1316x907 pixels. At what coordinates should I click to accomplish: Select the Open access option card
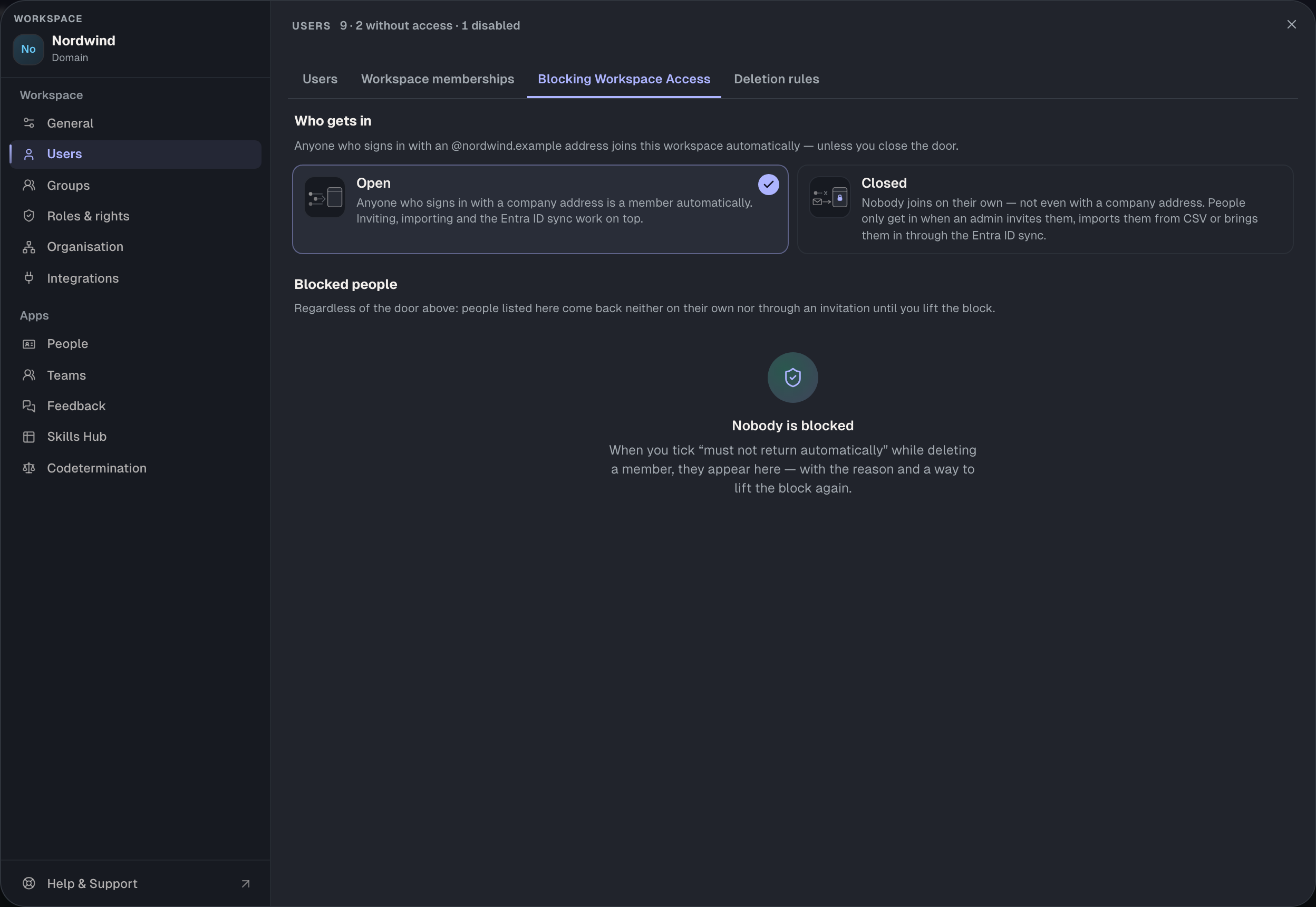pos(540,209)
